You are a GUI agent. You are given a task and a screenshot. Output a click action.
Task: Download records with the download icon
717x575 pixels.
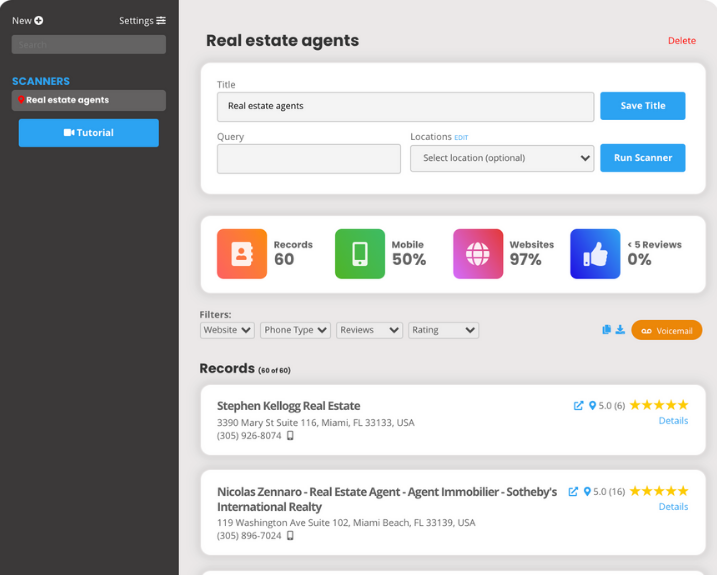620,330
